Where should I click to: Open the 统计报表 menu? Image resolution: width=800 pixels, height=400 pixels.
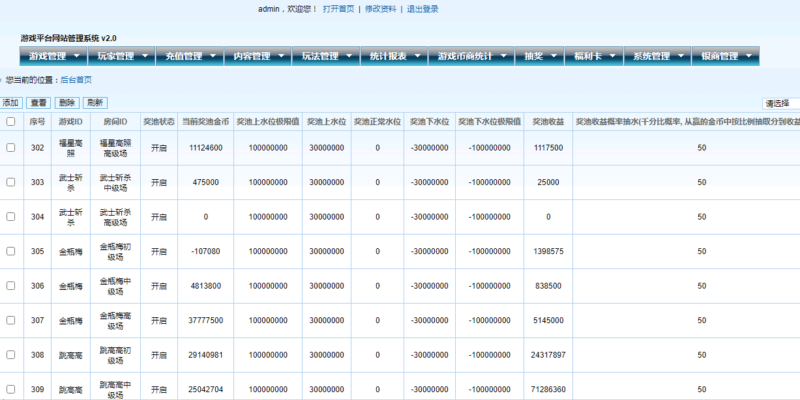click(382, 56)
